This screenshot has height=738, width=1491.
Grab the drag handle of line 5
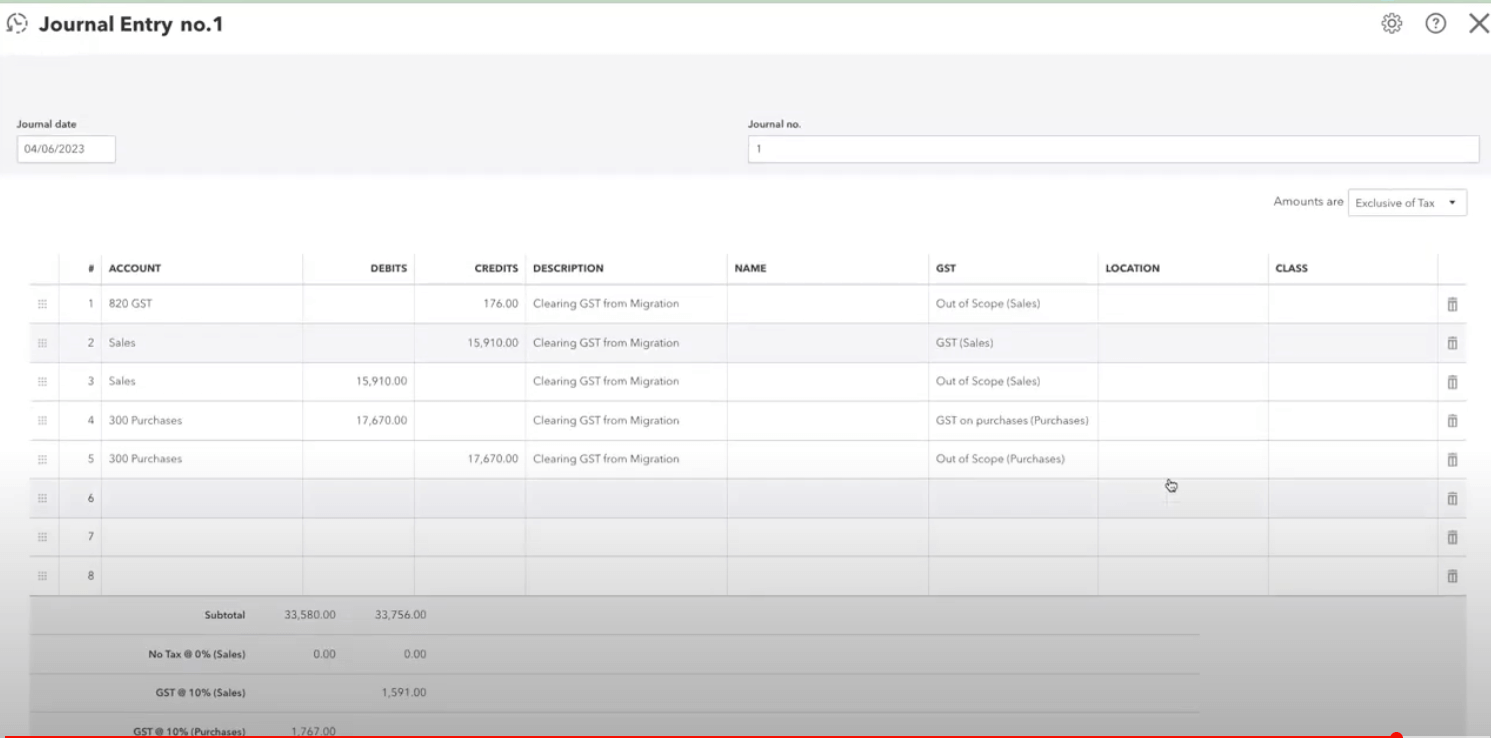click(42, 459)
